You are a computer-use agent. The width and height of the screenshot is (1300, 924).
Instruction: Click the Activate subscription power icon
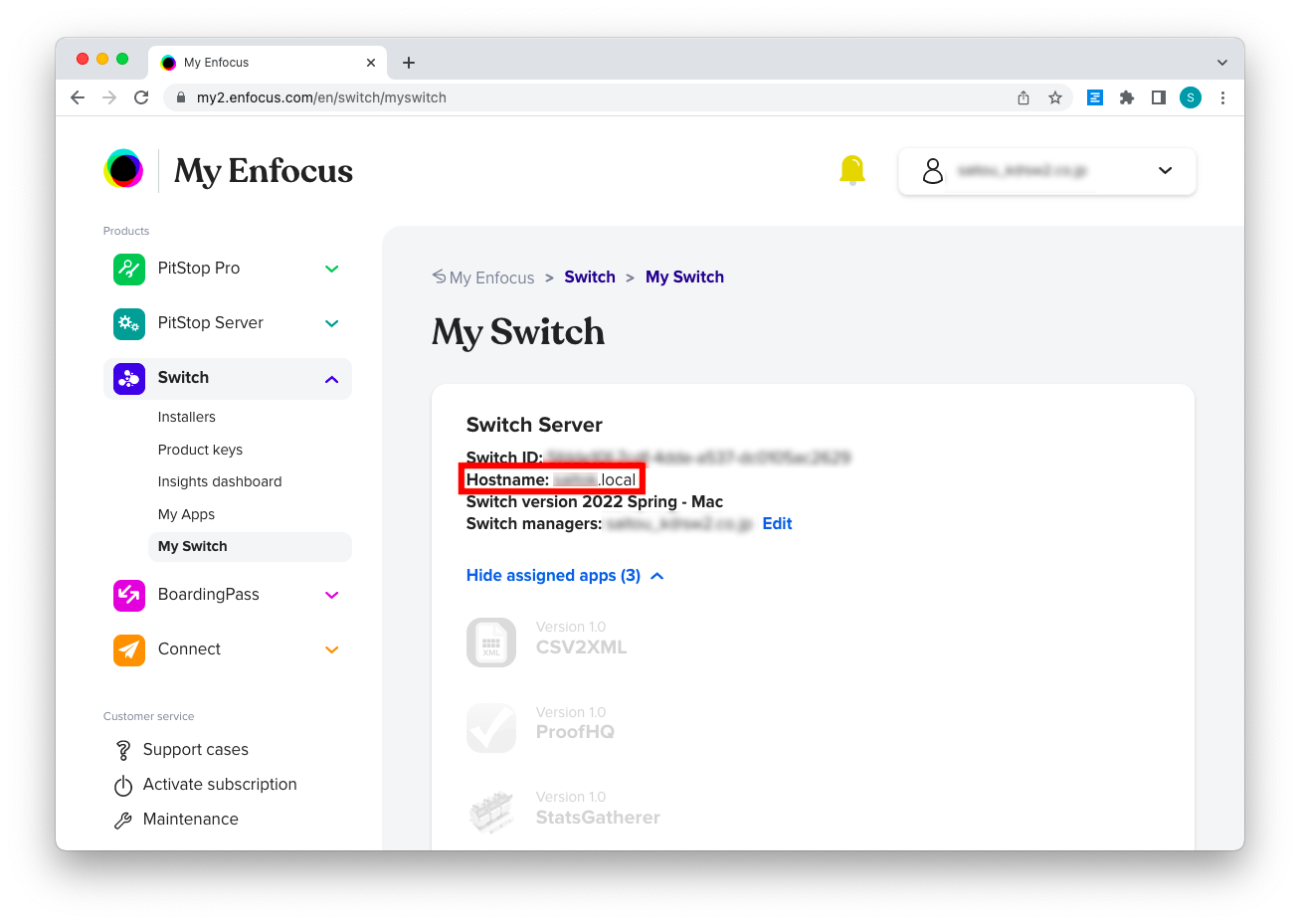(x=123, y=786)
